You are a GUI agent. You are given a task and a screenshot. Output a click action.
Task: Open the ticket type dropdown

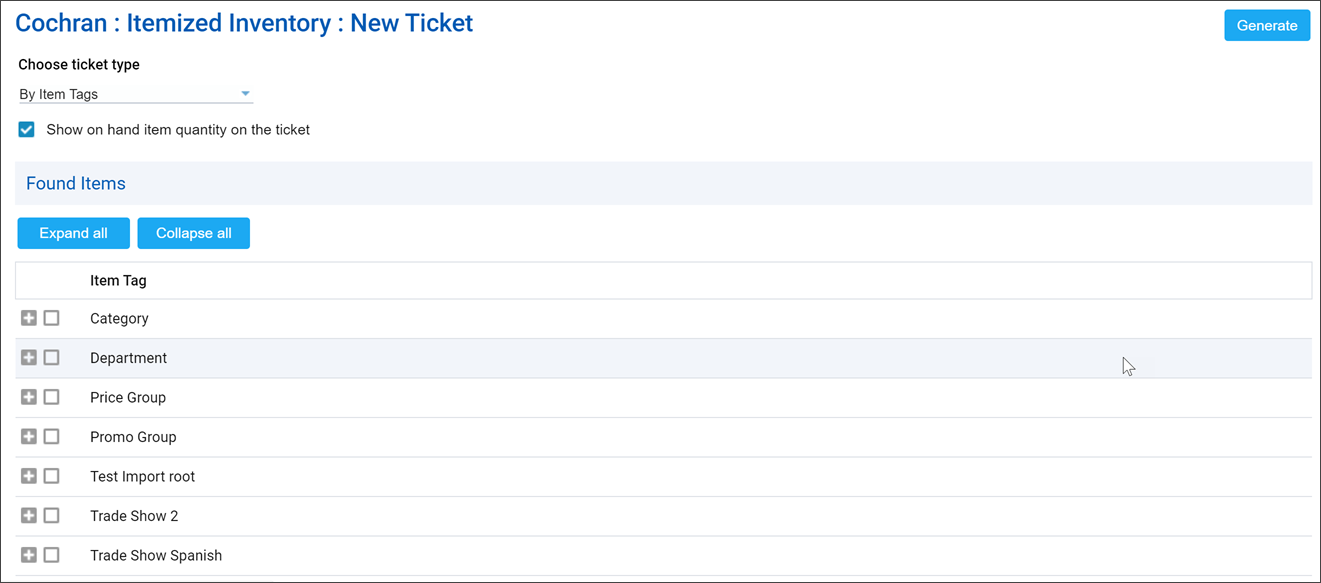coord(135,94)
